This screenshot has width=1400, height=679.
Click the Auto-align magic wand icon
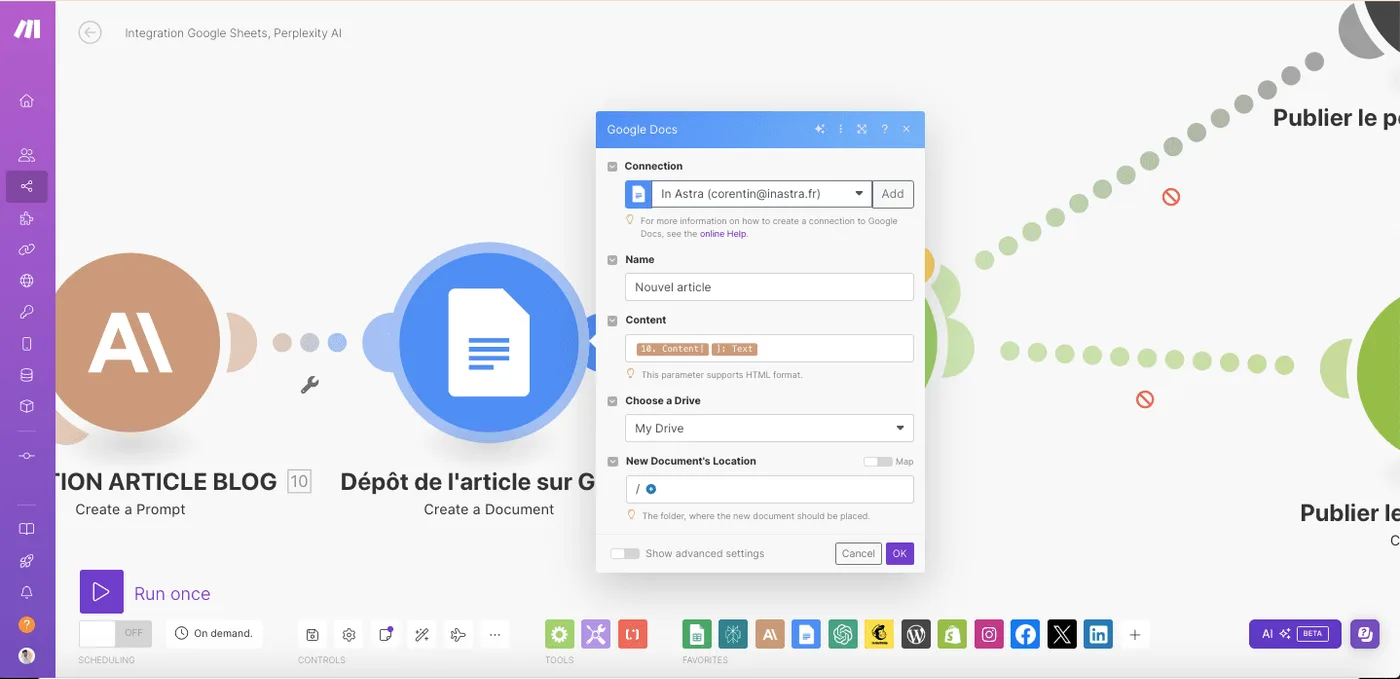[x=422, y=634]
